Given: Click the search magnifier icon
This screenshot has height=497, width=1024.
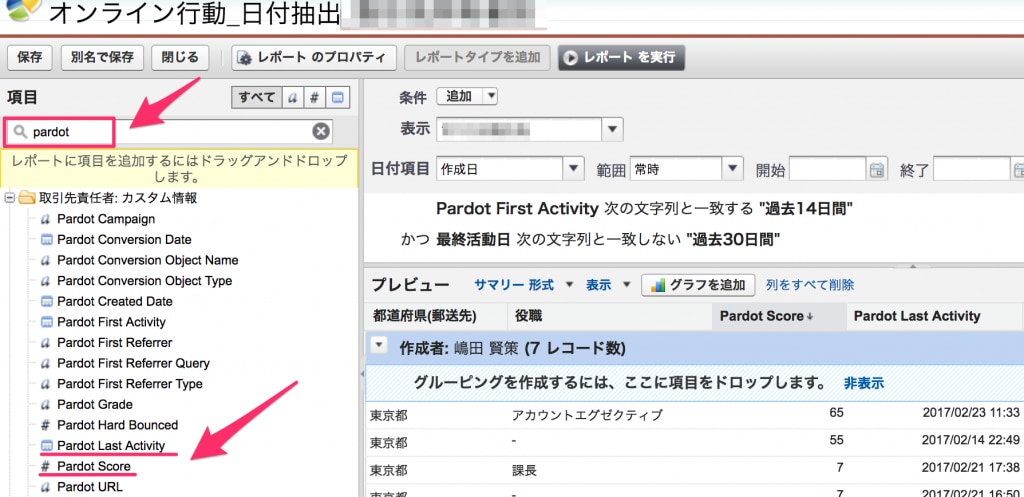Looking at the screenshot, I should click(20, 132).
